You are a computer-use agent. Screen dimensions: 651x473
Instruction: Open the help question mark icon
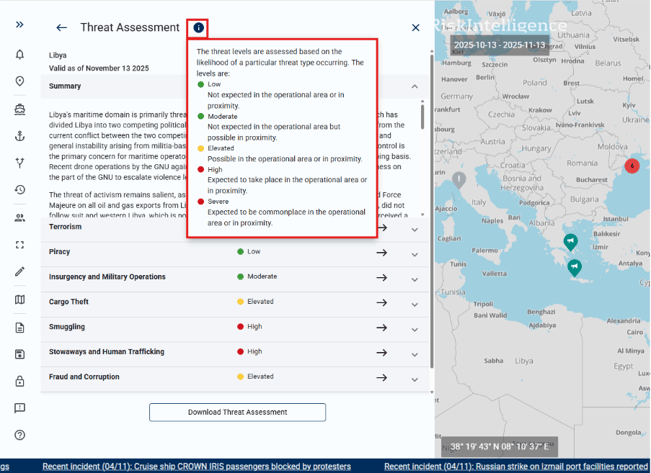coord(20,435)
